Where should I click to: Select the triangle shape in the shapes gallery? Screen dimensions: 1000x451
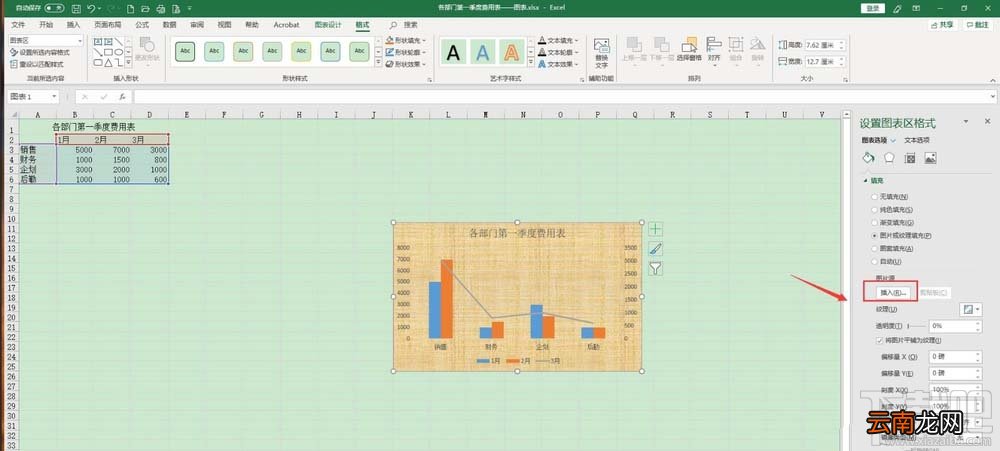(108, 63)
